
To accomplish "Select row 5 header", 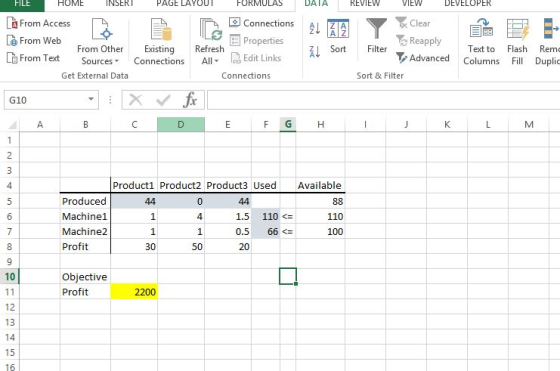I will 10,201.
